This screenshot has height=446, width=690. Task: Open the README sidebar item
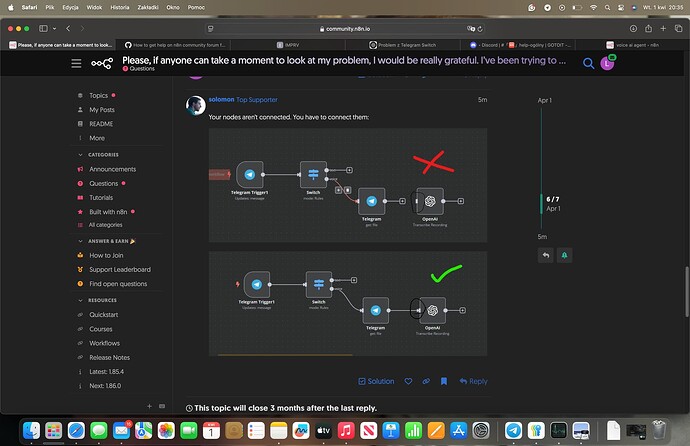[x=101, y=124]
